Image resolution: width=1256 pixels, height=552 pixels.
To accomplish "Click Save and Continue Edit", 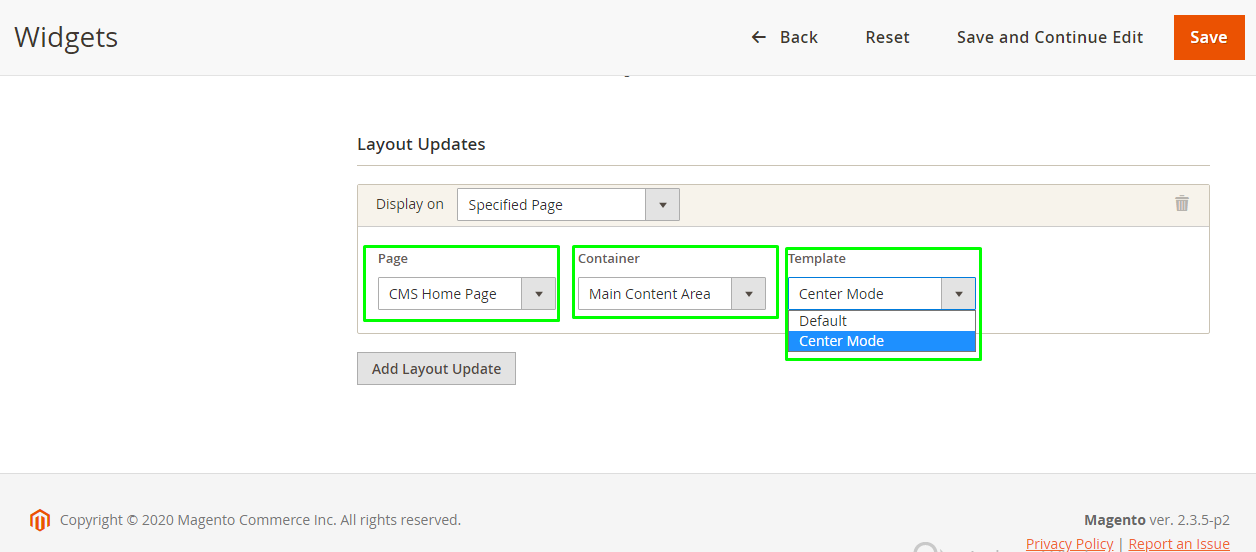I will point(1049,37).
